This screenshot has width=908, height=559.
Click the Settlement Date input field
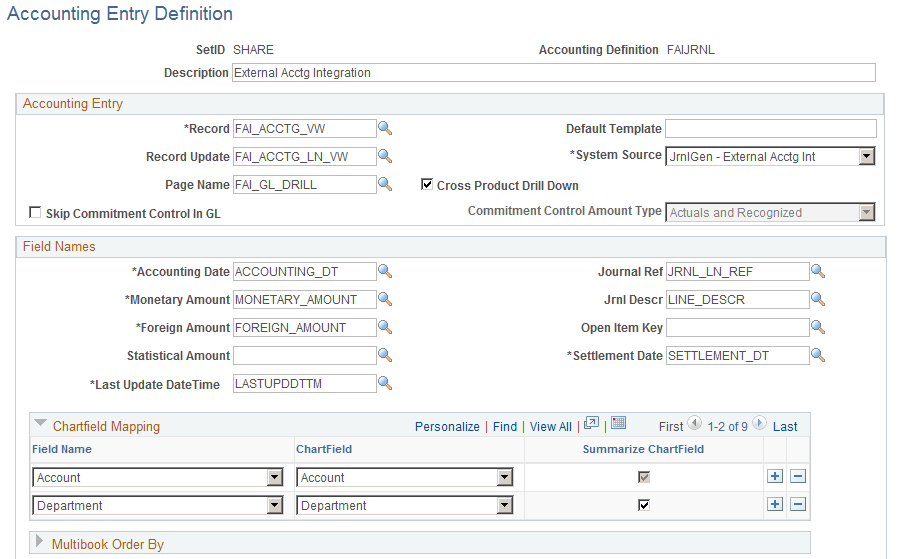pos(738,356)
